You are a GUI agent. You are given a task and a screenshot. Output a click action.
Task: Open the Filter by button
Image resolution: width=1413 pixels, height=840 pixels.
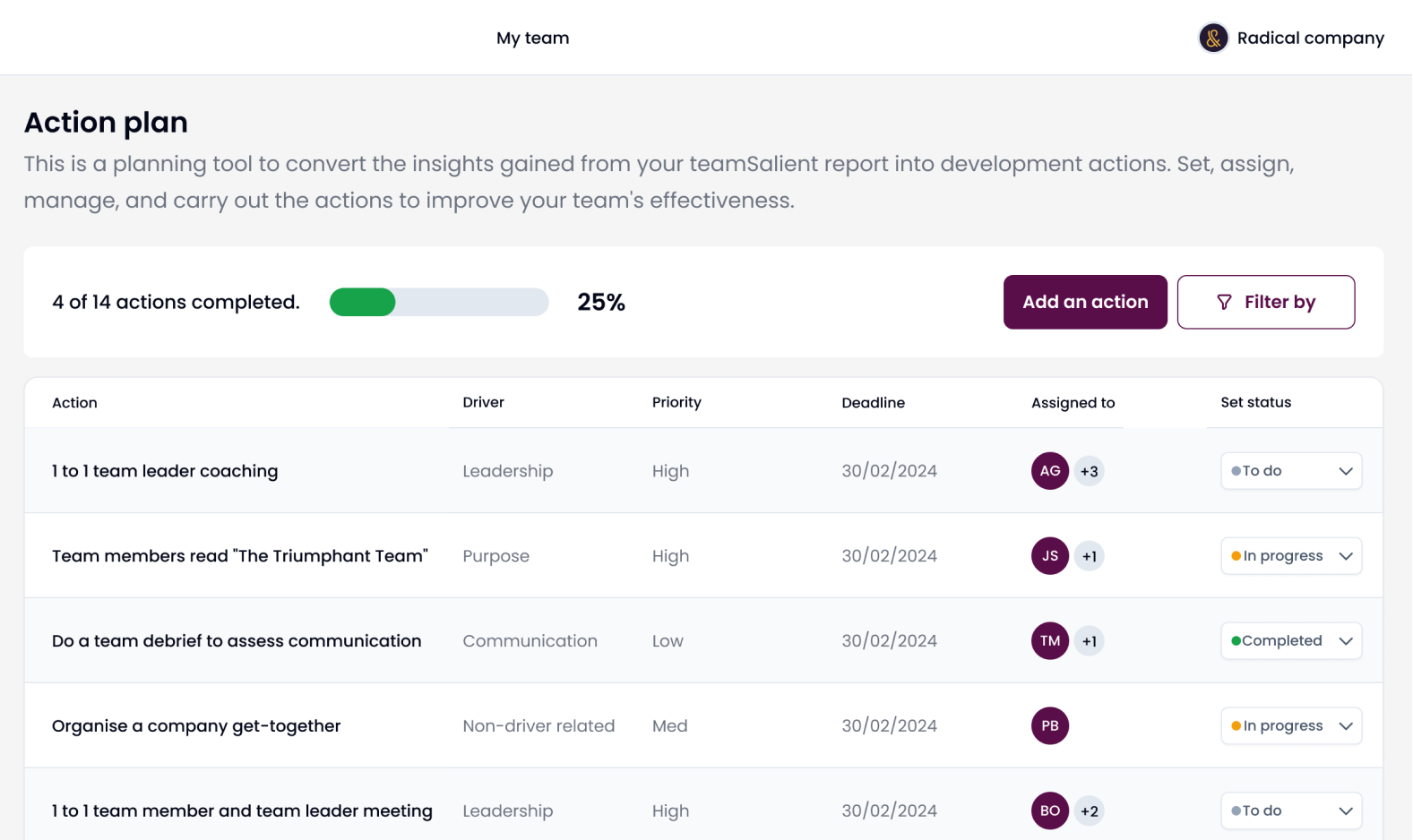(x=1265, y=302)
